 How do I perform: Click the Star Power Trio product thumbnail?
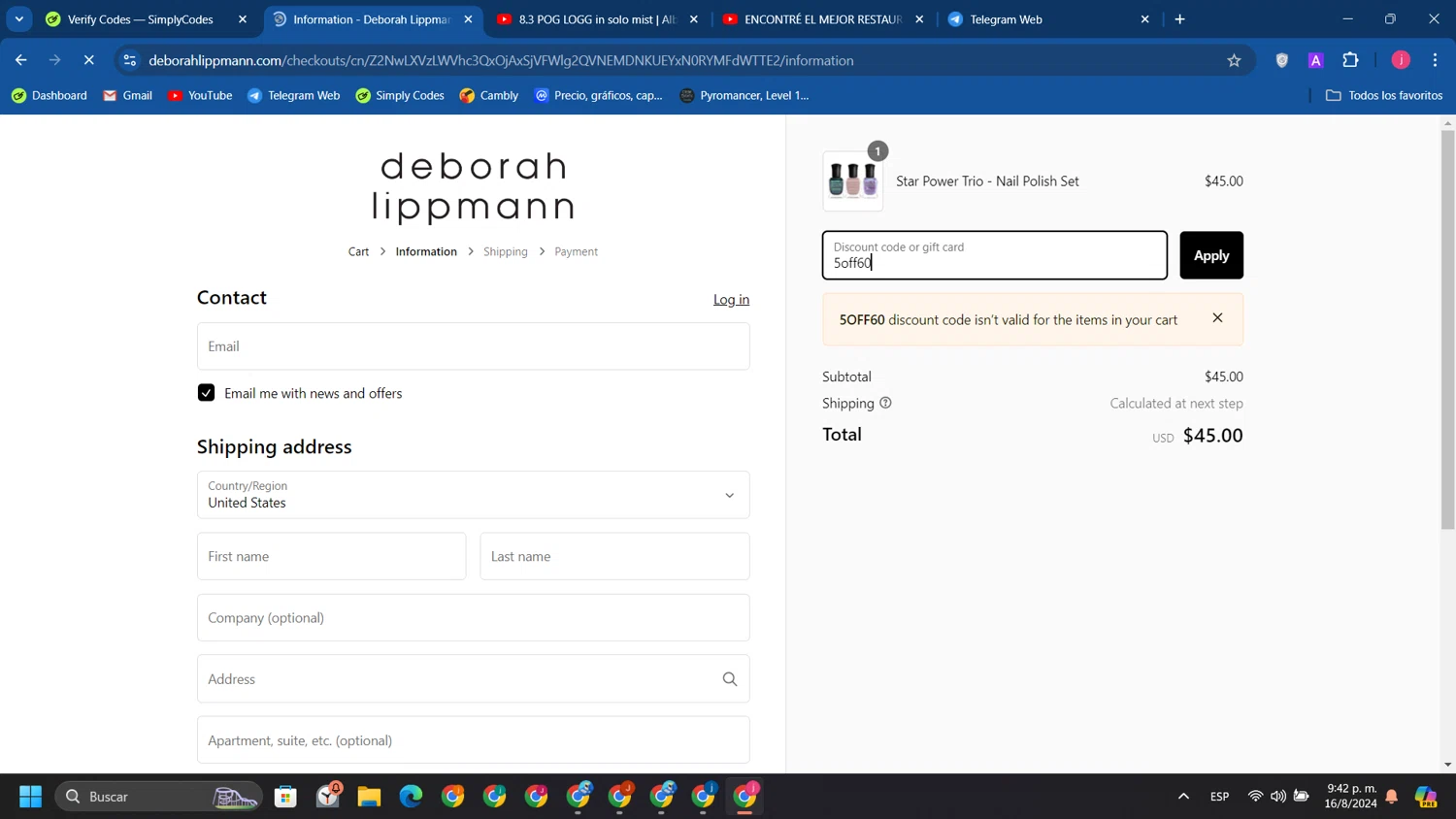click(x=853, y=181)
